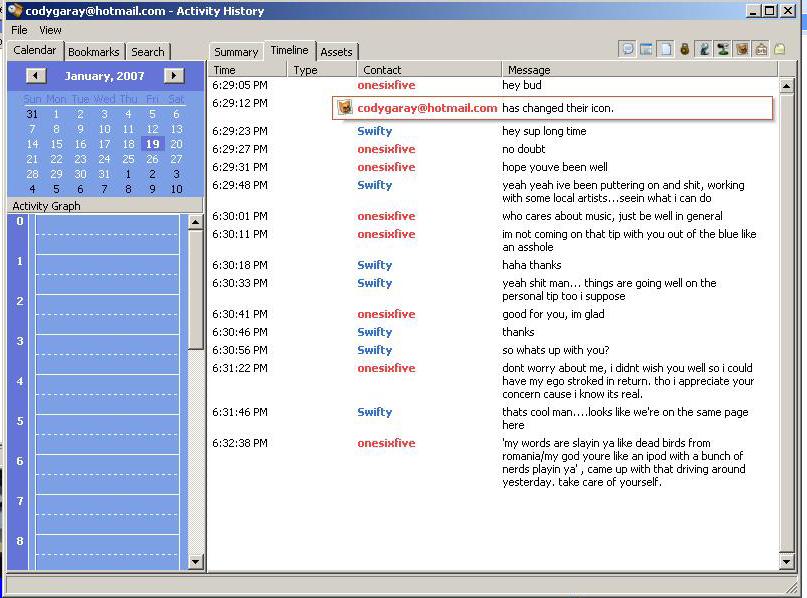The image size is (807, 598).
Task: Click the 'January, 2007' month label
Action: click(x=104, y=76)
